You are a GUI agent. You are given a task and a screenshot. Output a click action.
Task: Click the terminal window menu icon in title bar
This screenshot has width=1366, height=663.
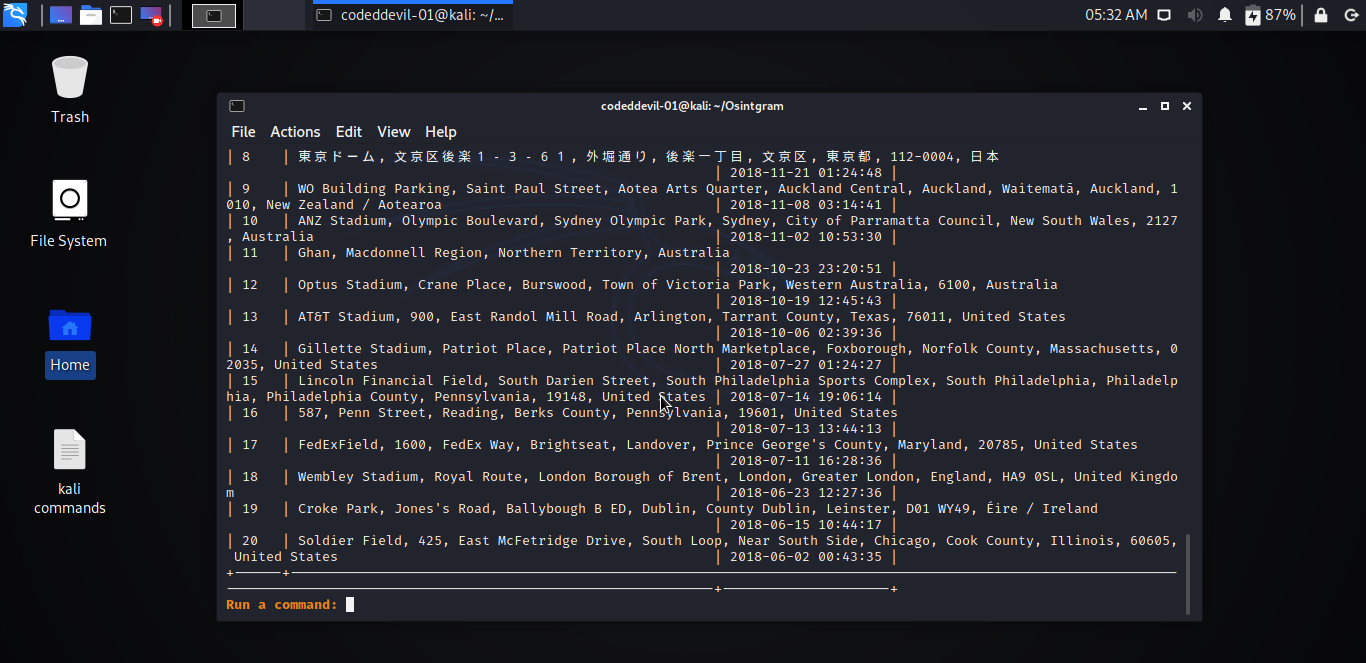click(236, 106)
